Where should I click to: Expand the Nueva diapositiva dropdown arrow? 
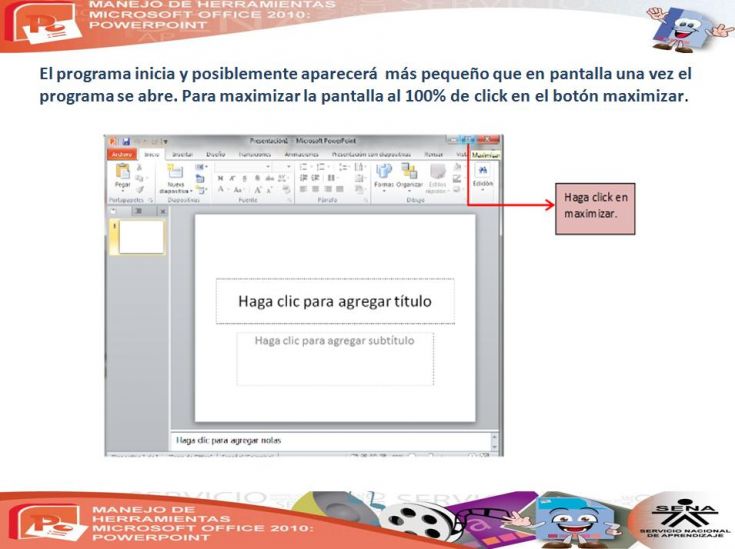click(191, 191)
